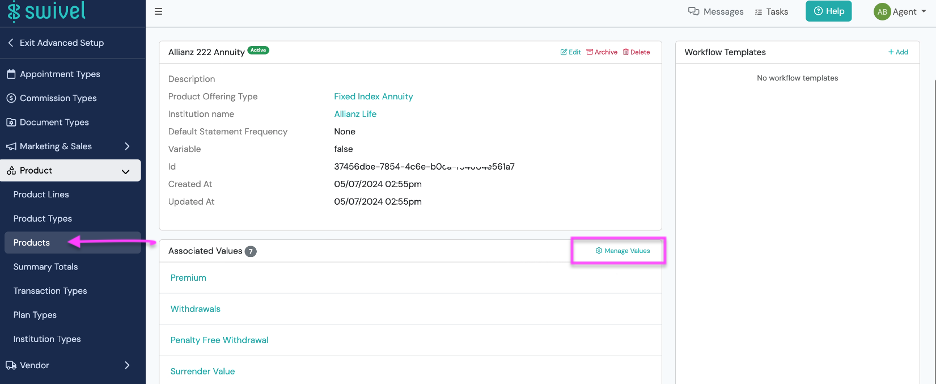Screen dimensions: 936x384
Task: Toggle the hamburger sidebar menu
Action: pos(158,11)
